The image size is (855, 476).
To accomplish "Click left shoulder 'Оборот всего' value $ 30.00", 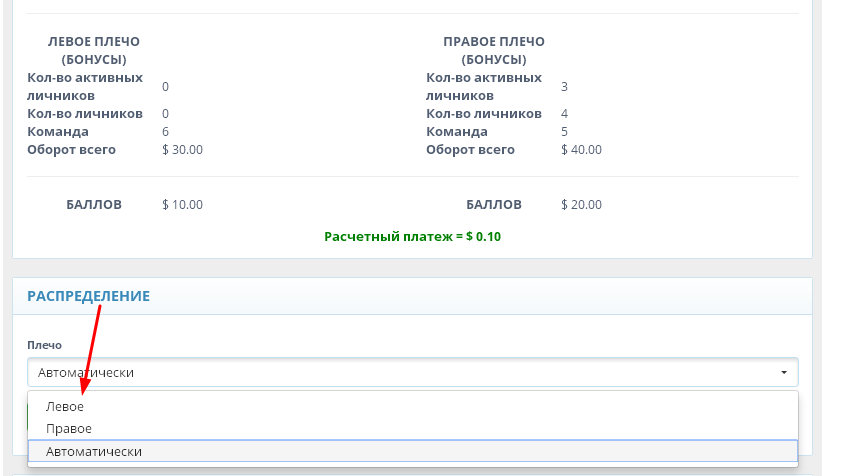I will click(x=182, y=150).
